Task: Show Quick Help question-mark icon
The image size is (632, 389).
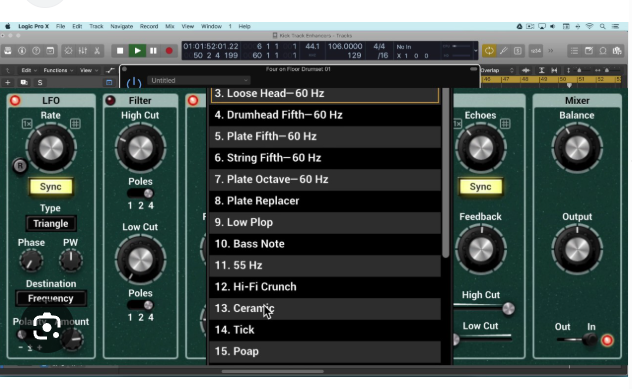Action: point(36,51)
